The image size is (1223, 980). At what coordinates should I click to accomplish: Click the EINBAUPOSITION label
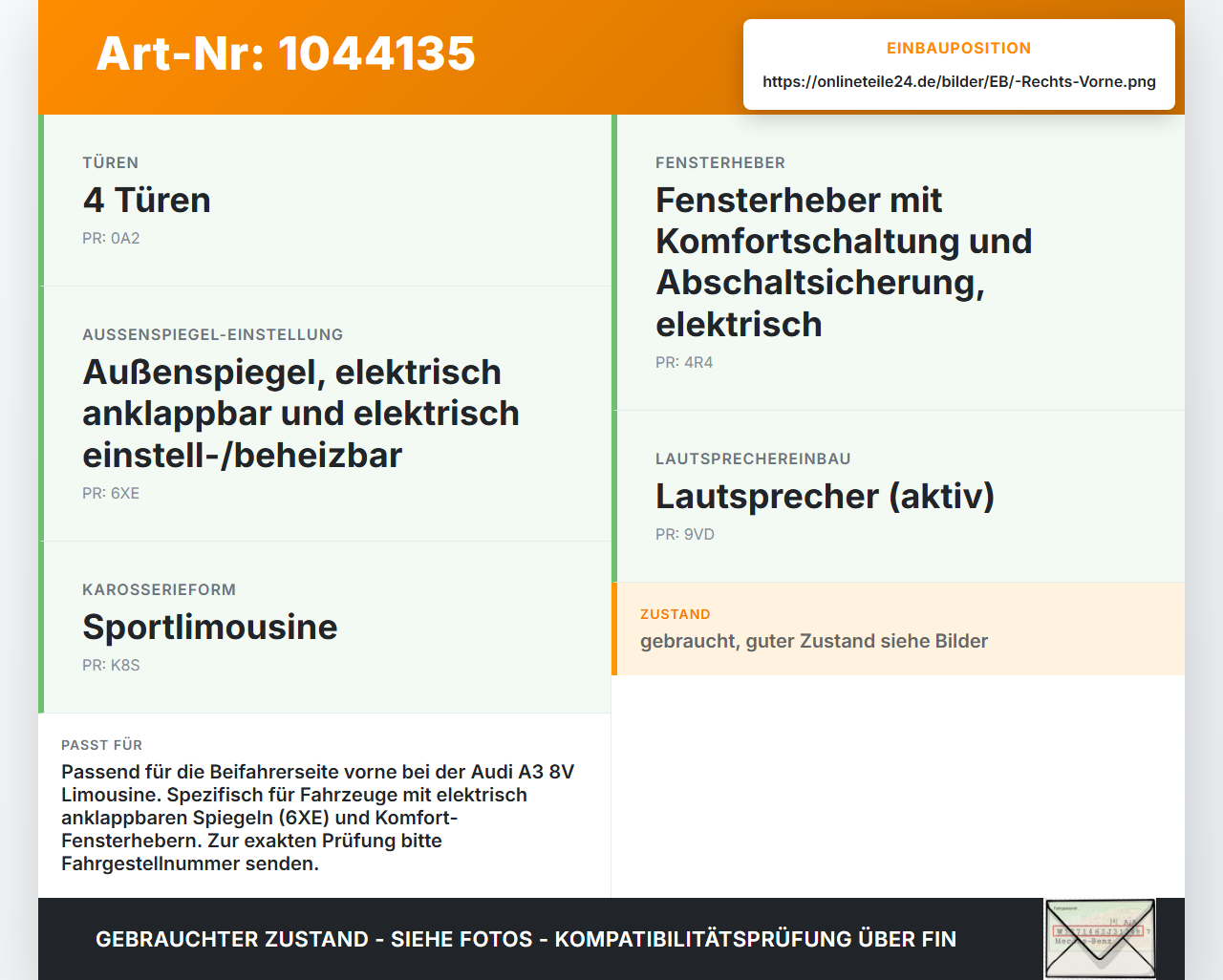[959, 48]
